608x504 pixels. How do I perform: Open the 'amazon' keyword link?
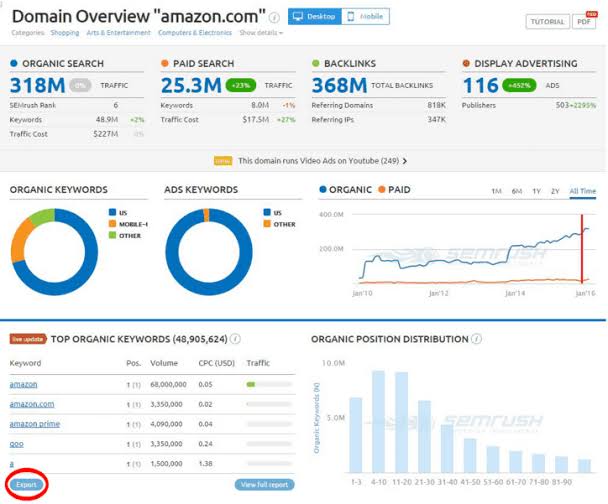click(23, 384)
